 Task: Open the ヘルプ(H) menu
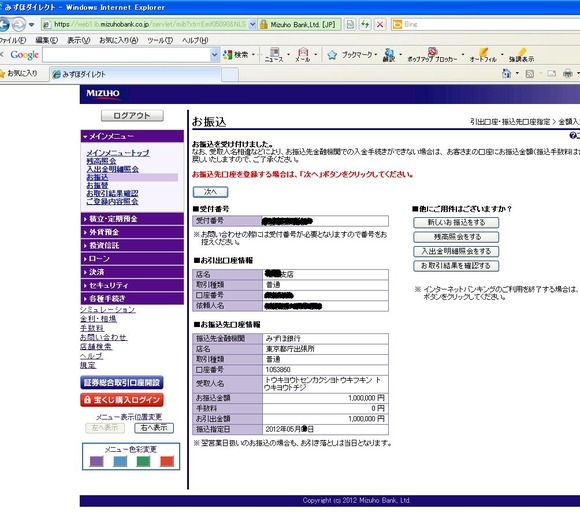[x=195, y=40]
